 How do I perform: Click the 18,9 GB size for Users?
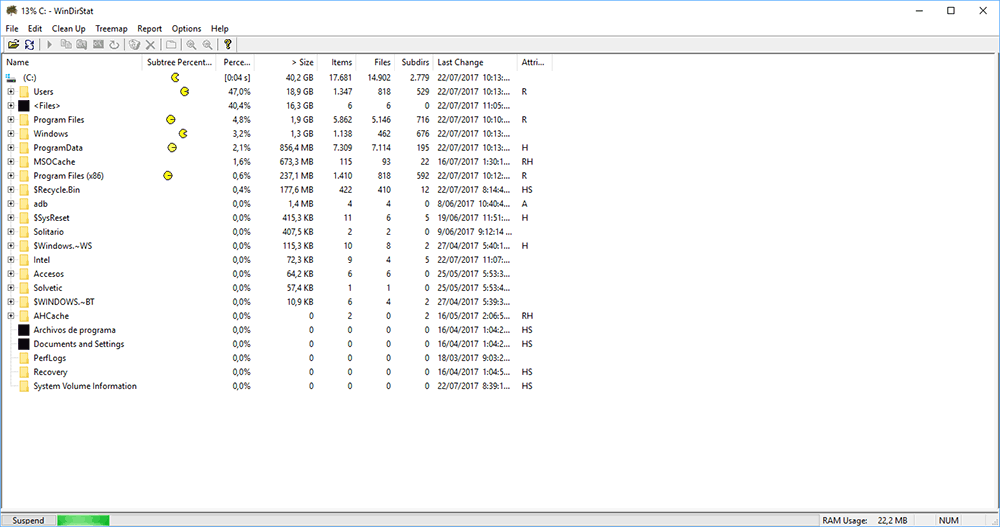[299, 92]
